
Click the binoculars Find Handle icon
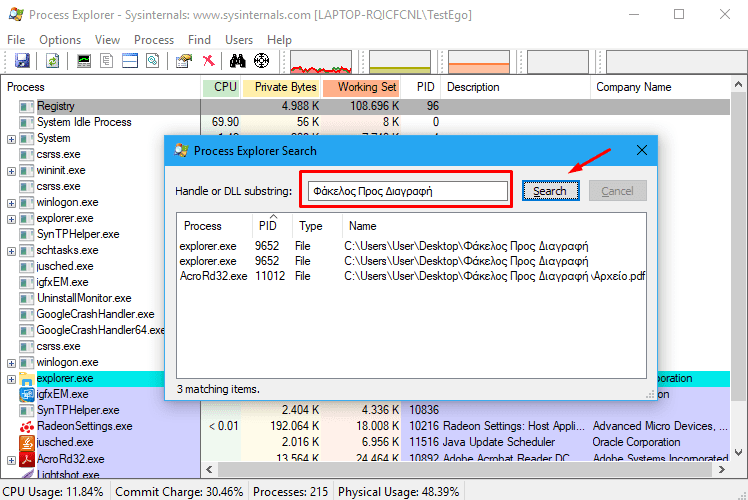point(238,61)
